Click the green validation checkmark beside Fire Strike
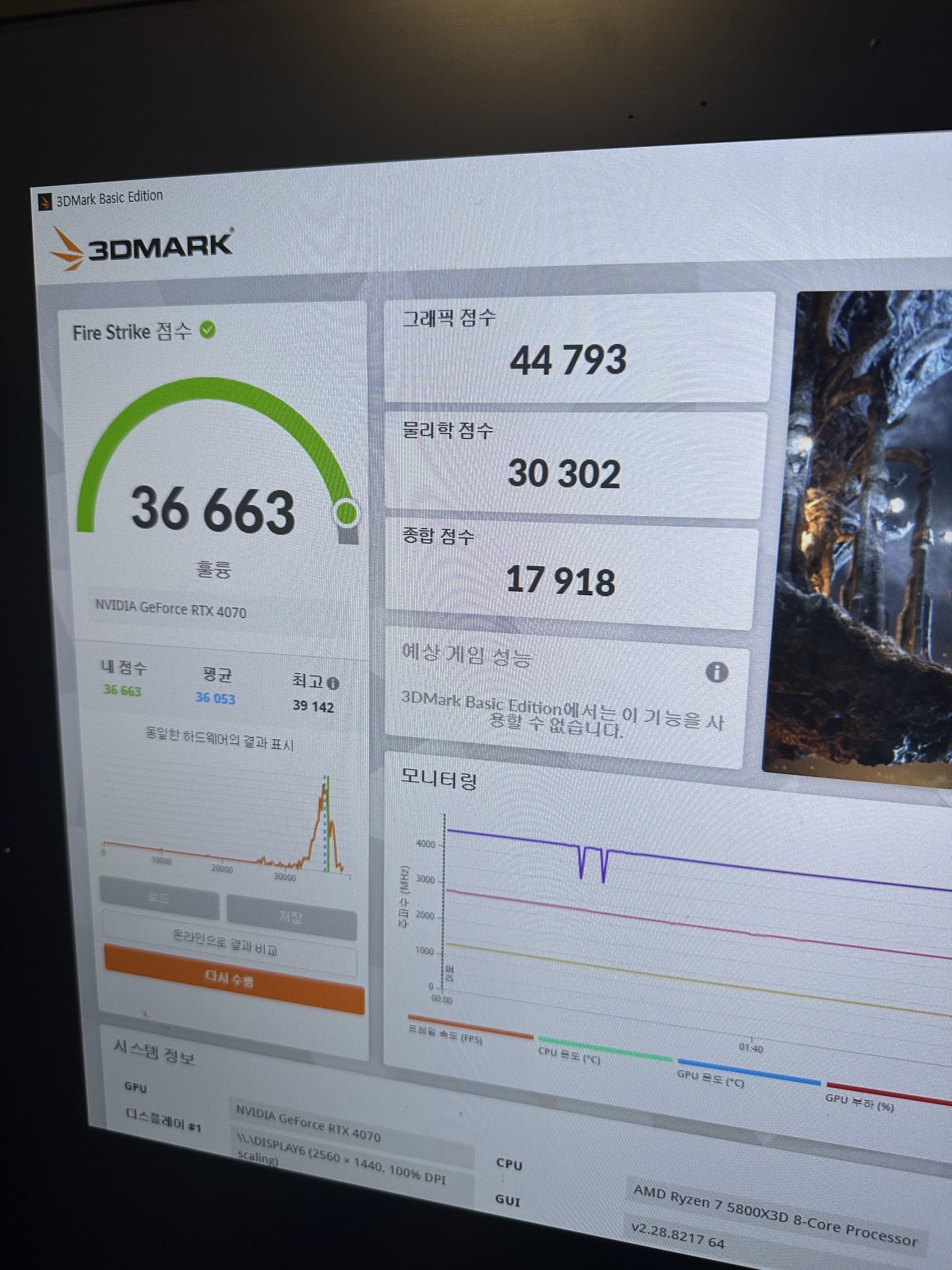The width and height of the screenshot is (952, 1270). (x=207, y=330)
